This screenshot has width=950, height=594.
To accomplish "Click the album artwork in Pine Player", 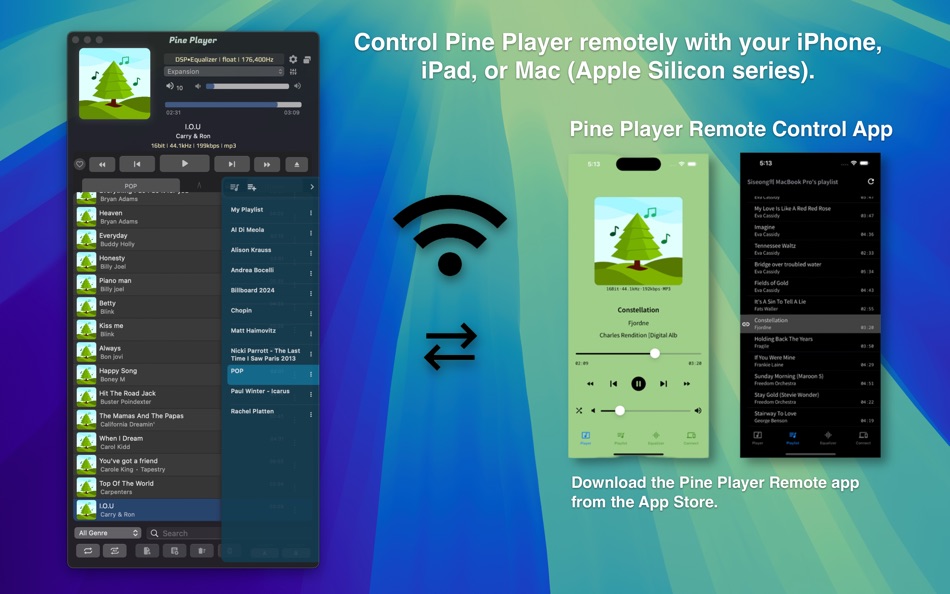I will [x=115, y=84].
